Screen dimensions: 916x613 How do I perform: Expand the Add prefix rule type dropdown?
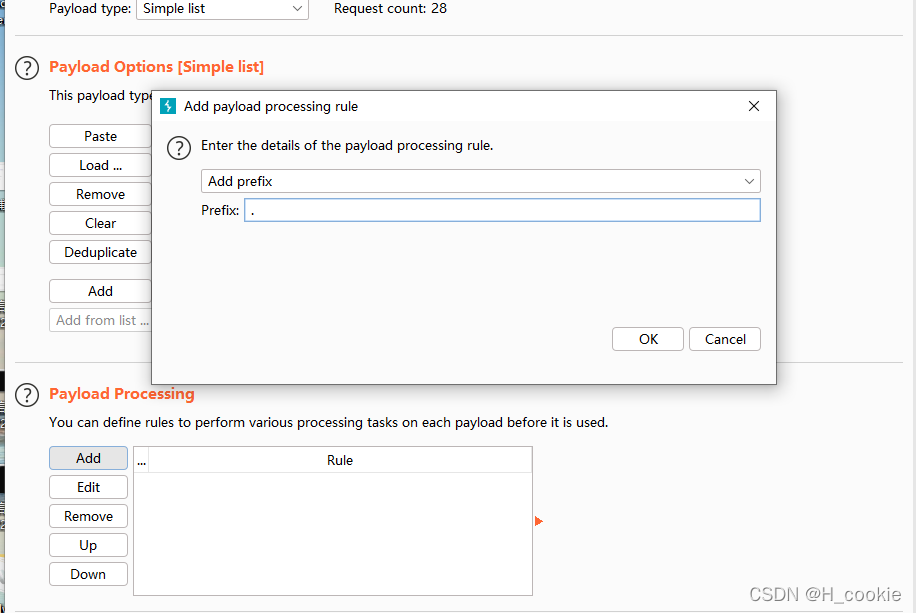click(x=480, y=181)
